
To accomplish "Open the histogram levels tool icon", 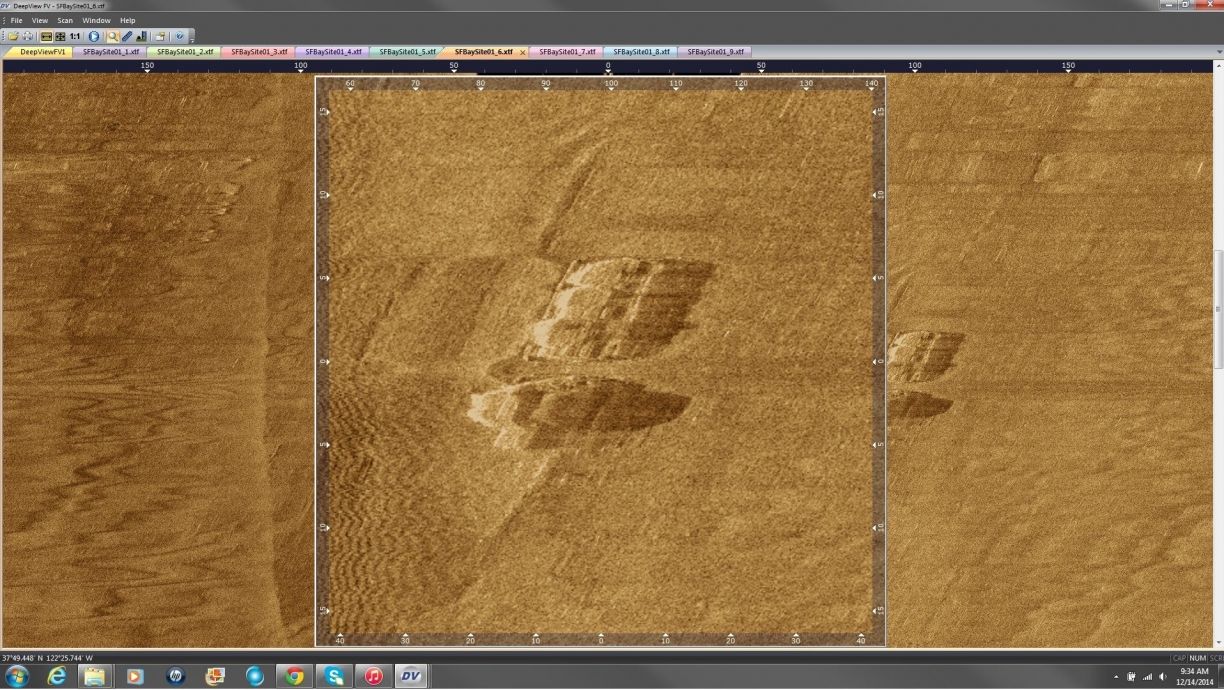I will pyautogui.click(x=141, y=36).
